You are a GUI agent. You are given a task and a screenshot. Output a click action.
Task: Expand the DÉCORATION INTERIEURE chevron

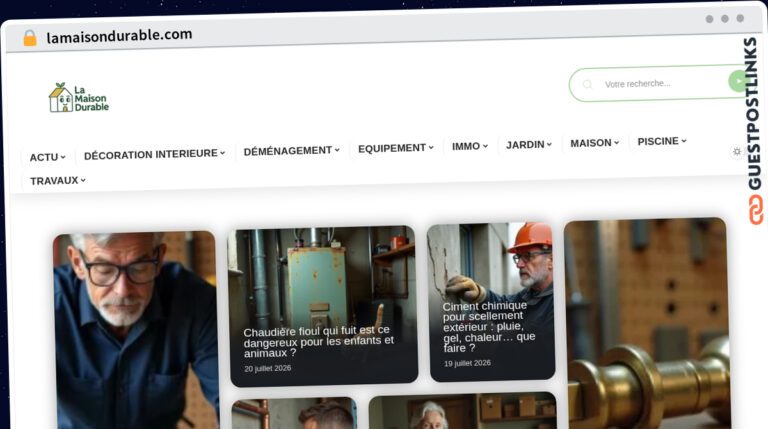(222, 153)
